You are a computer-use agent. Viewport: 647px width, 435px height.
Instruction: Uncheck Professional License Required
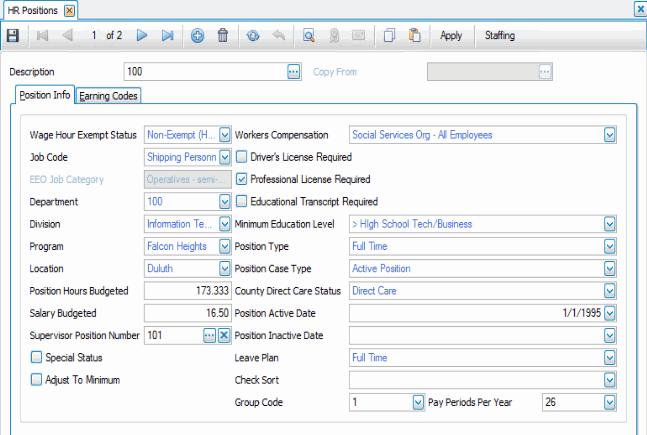click(242, 179)
